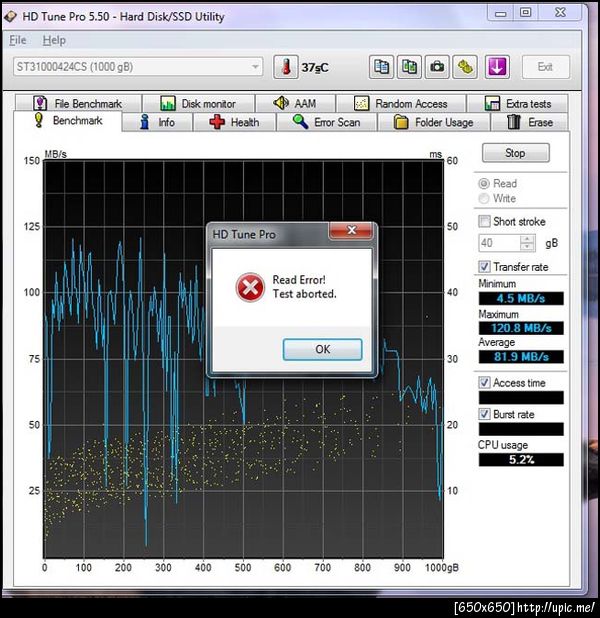Open the File menu
Screen dimensions: 600x618
coord(17,40)
